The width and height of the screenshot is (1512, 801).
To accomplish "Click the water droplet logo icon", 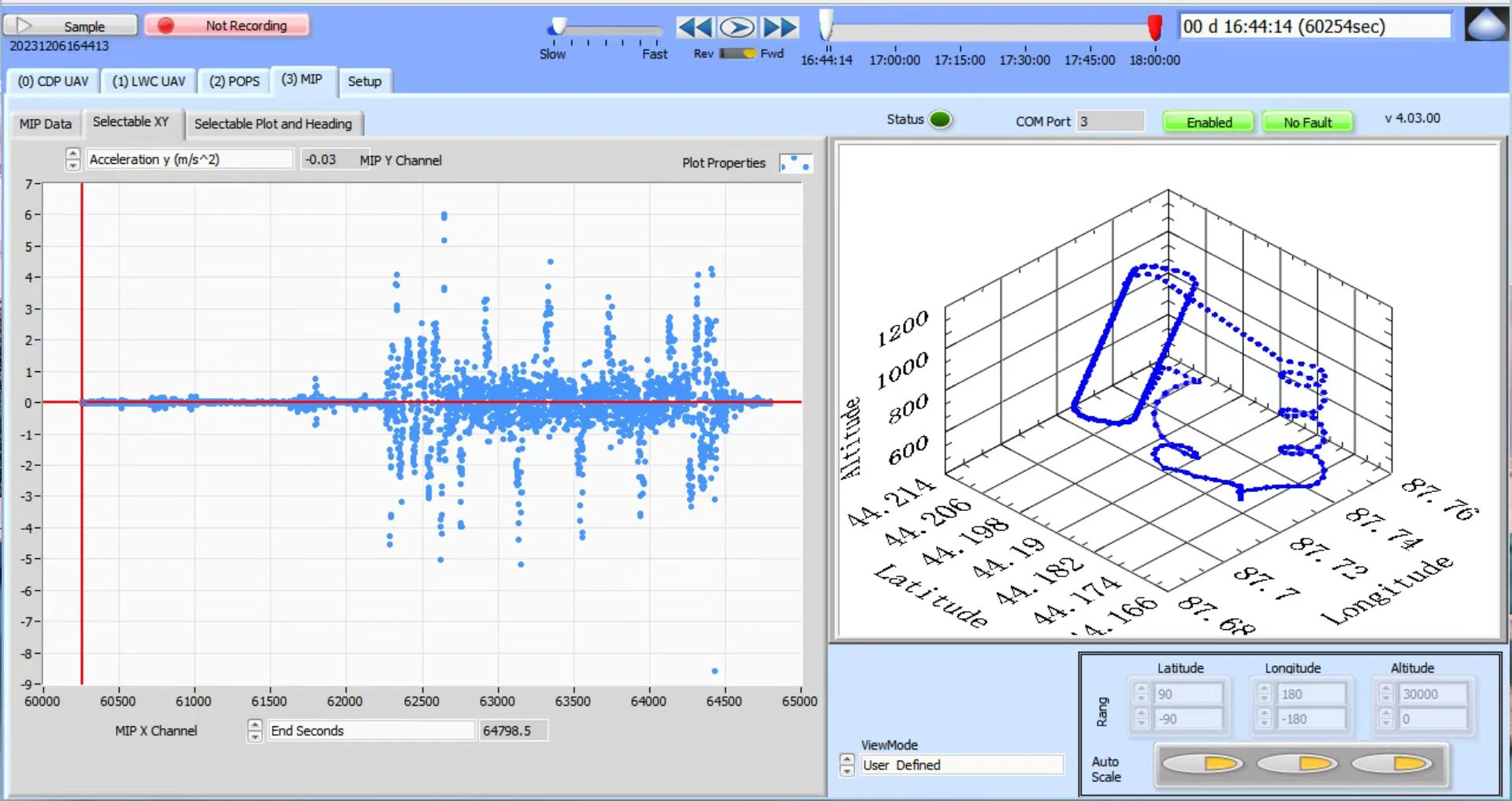I will tap(1485, 24).
